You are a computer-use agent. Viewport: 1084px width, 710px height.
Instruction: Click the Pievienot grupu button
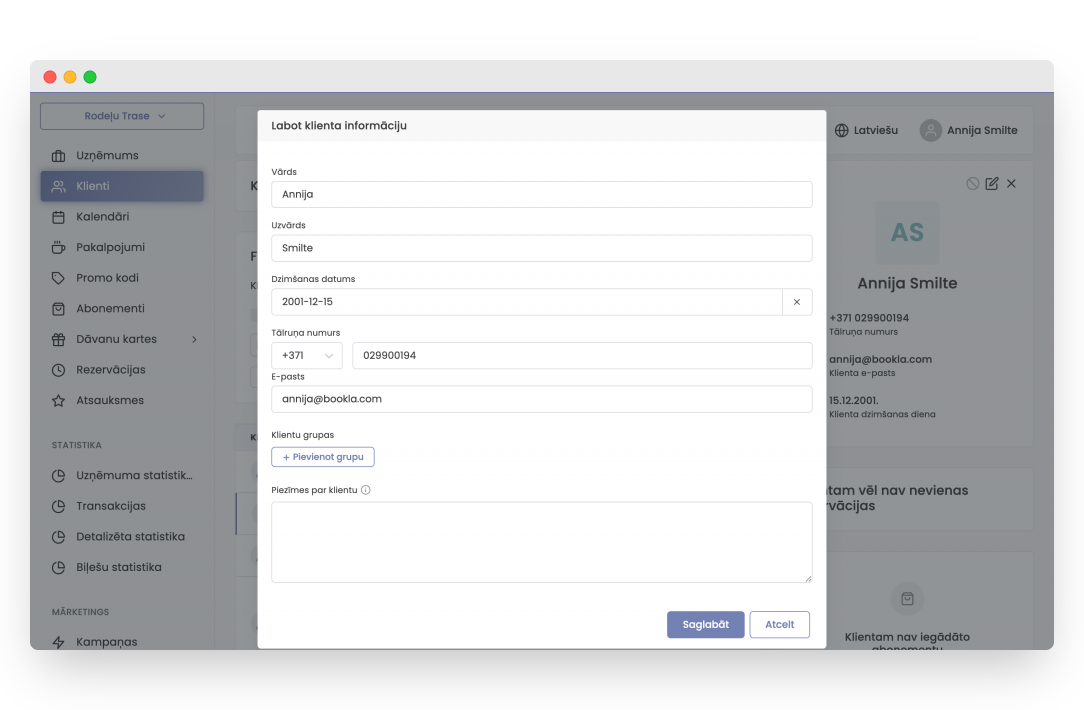click(x=323, y=457)
